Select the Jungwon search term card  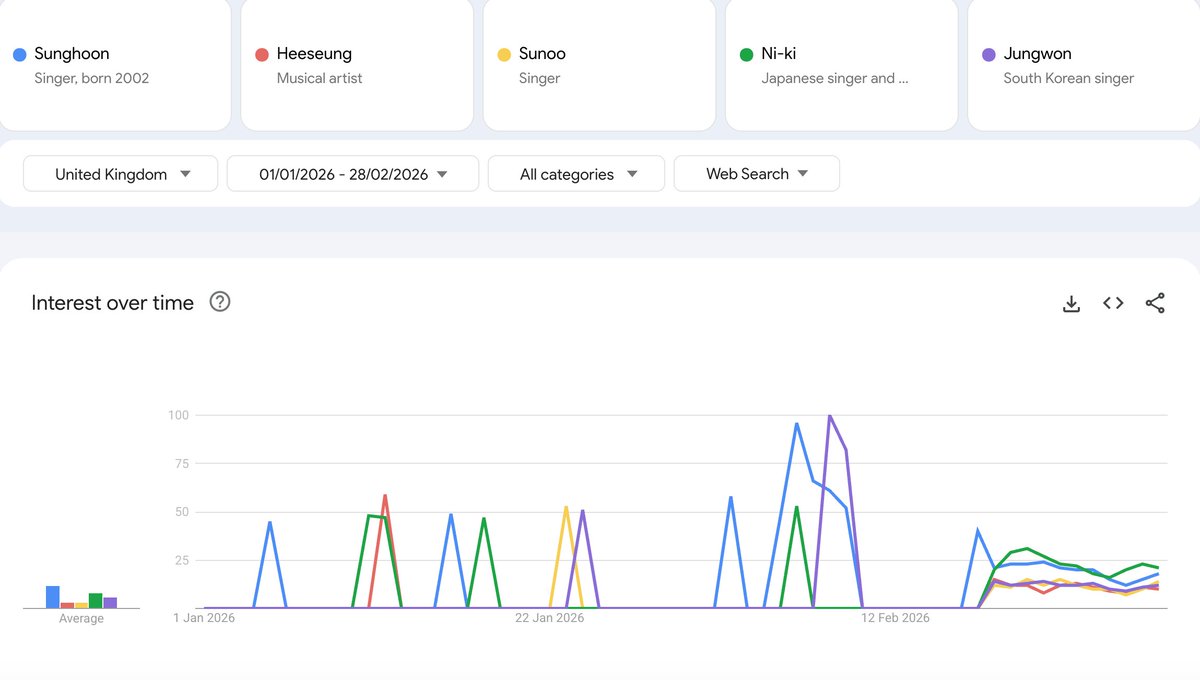pyautogui.click(x=1084, y=65)
